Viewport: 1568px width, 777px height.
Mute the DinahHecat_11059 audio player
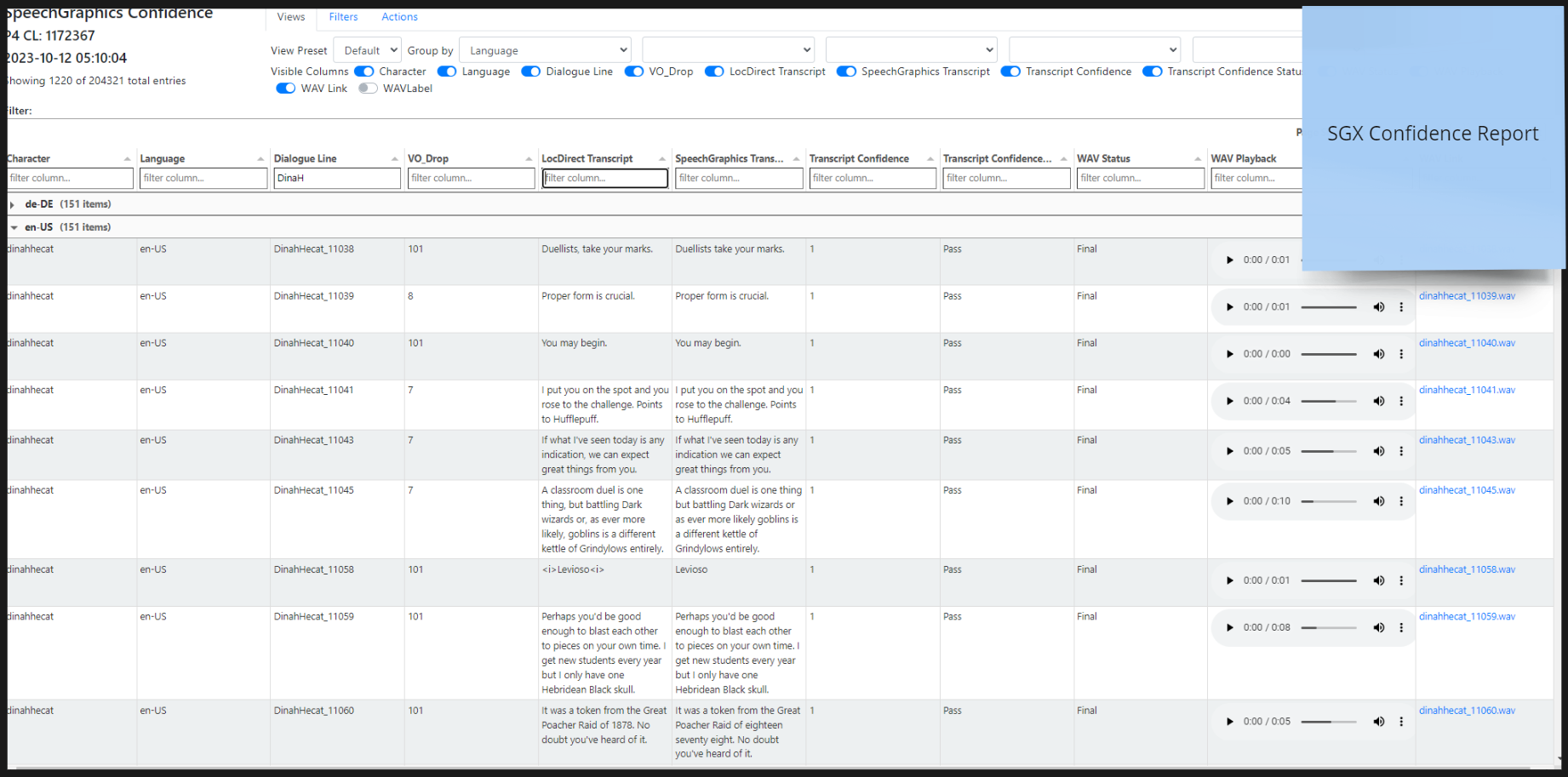click(1378, 627)
